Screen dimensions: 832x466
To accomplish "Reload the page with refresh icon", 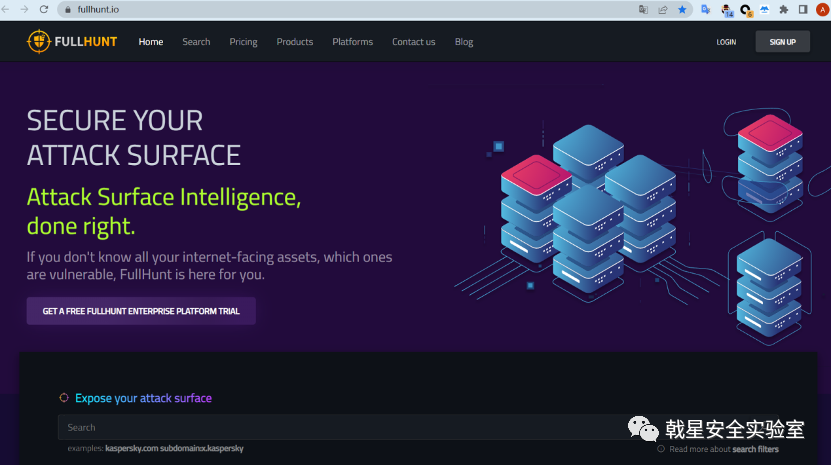I will tap(44, 10).
